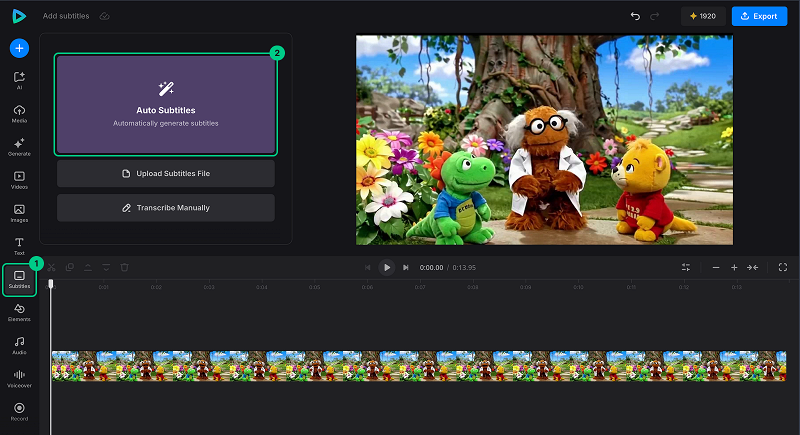Fit timeline to screen width
Viewport: 800px width, 435px height.
click(753, 267)
